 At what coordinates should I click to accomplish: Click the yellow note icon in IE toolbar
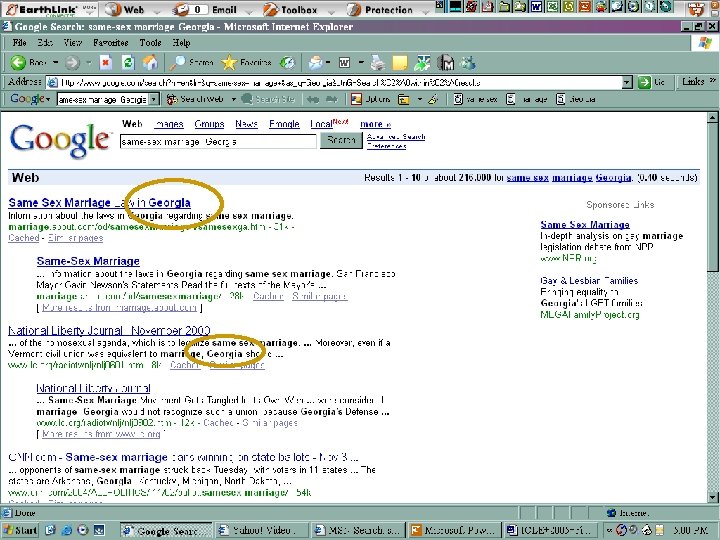399,62
